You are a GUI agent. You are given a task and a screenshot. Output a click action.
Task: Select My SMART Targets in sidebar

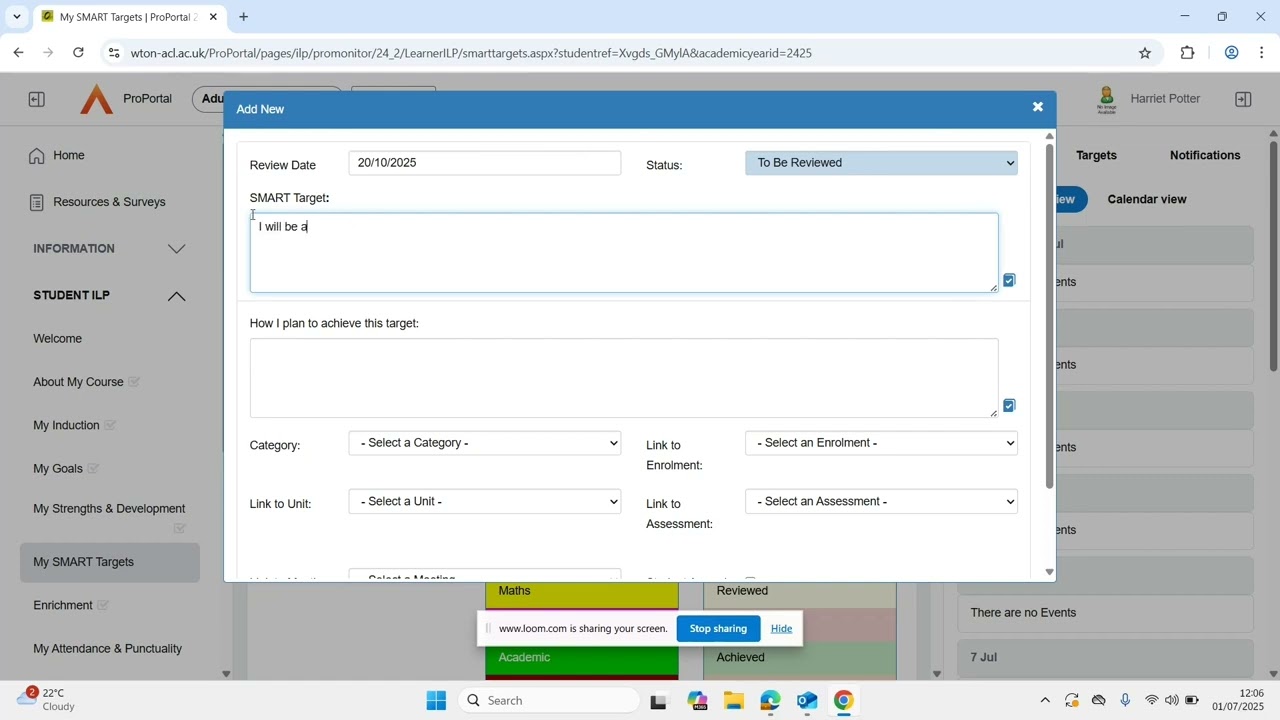(110, 562)
